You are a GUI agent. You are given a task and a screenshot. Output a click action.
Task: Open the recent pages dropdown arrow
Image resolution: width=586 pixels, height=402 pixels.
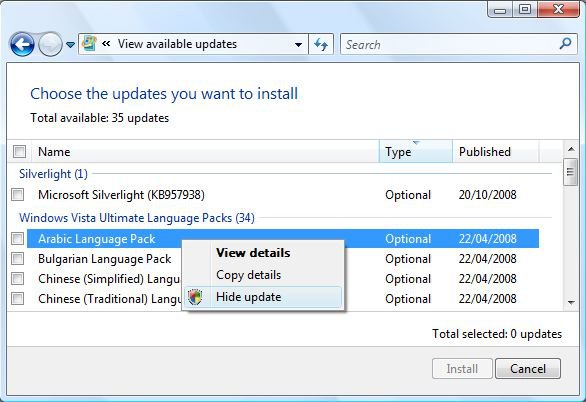pos(70,45)
